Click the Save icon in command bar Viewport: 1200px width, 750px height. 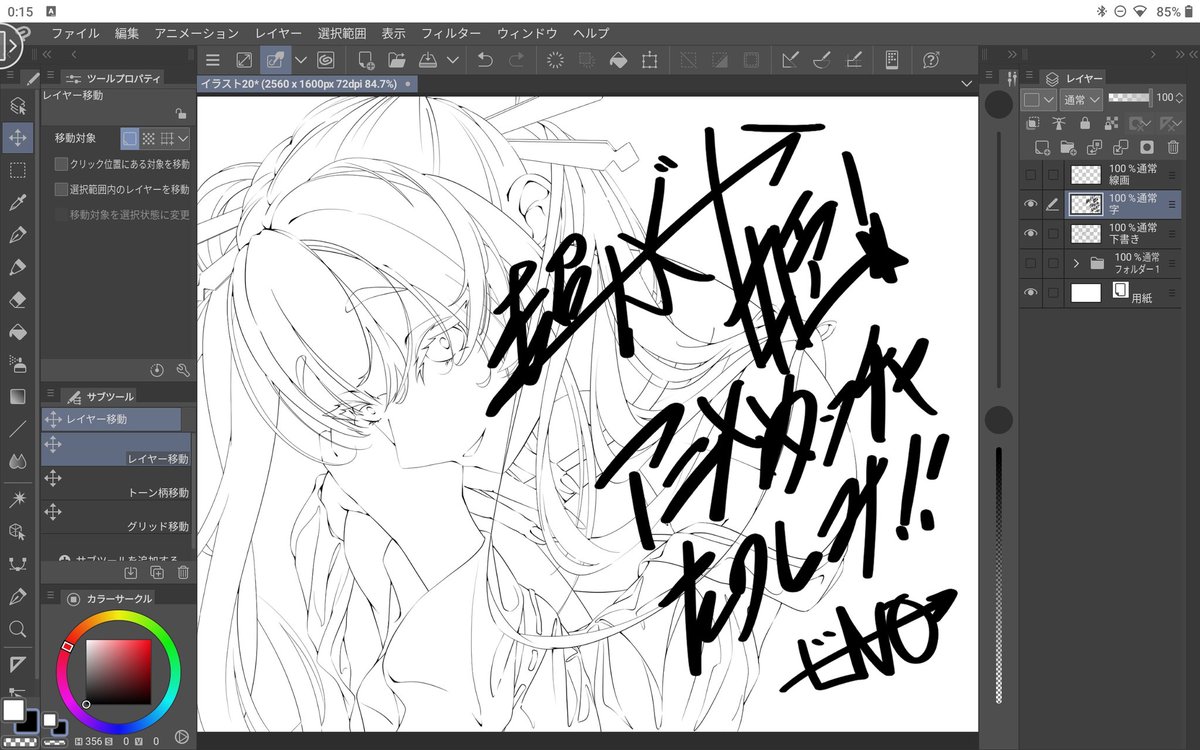pyautogui.click(x=427, y=60)
